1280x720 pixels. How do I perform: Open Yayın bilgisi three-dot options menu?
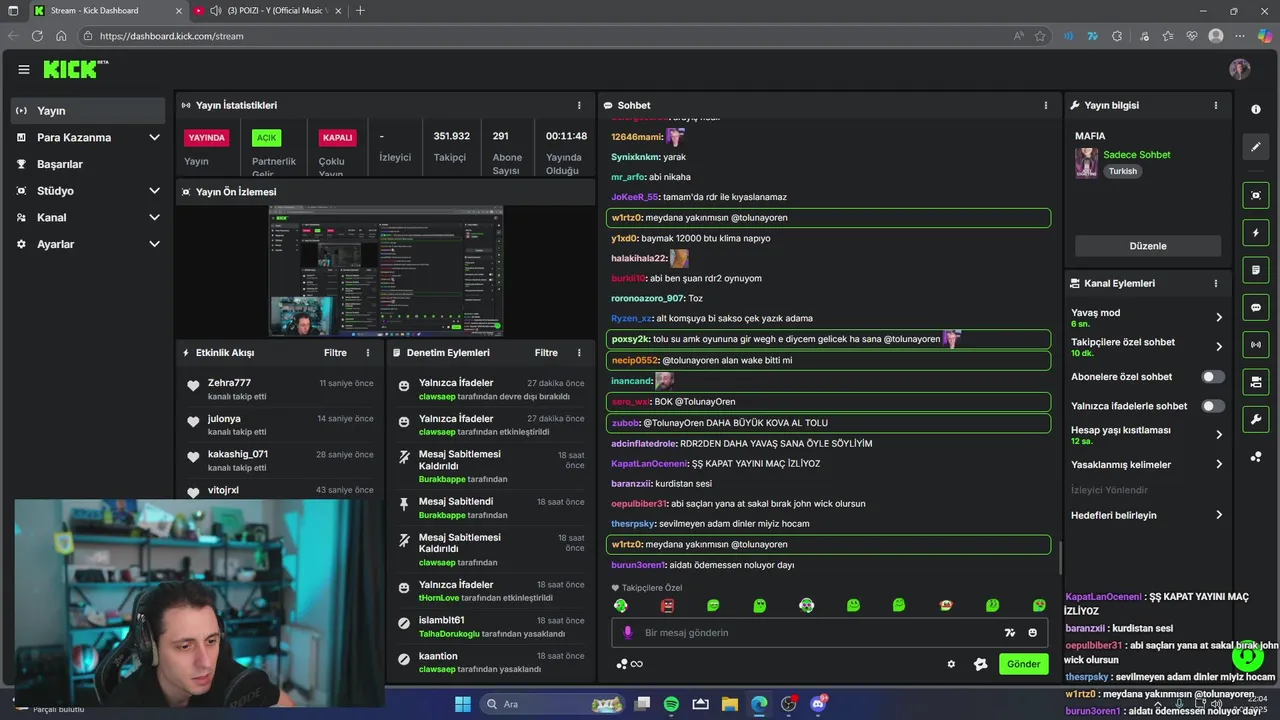pyautogui.click(x=1216, y=105)
